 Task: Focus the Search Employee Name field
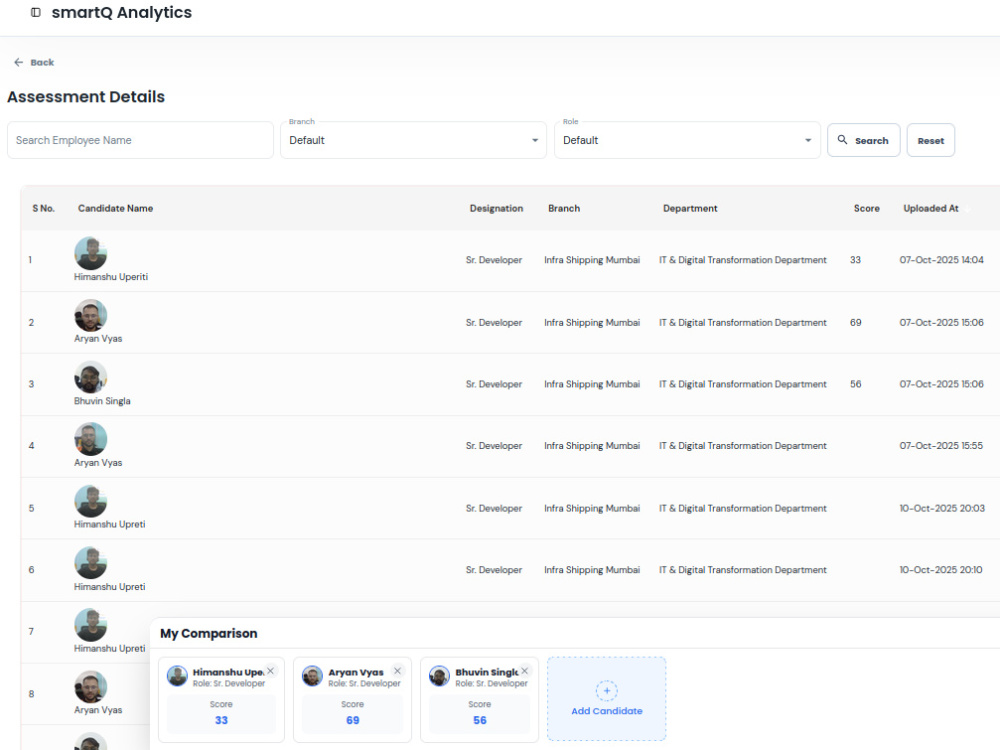(x=140, y=140)
